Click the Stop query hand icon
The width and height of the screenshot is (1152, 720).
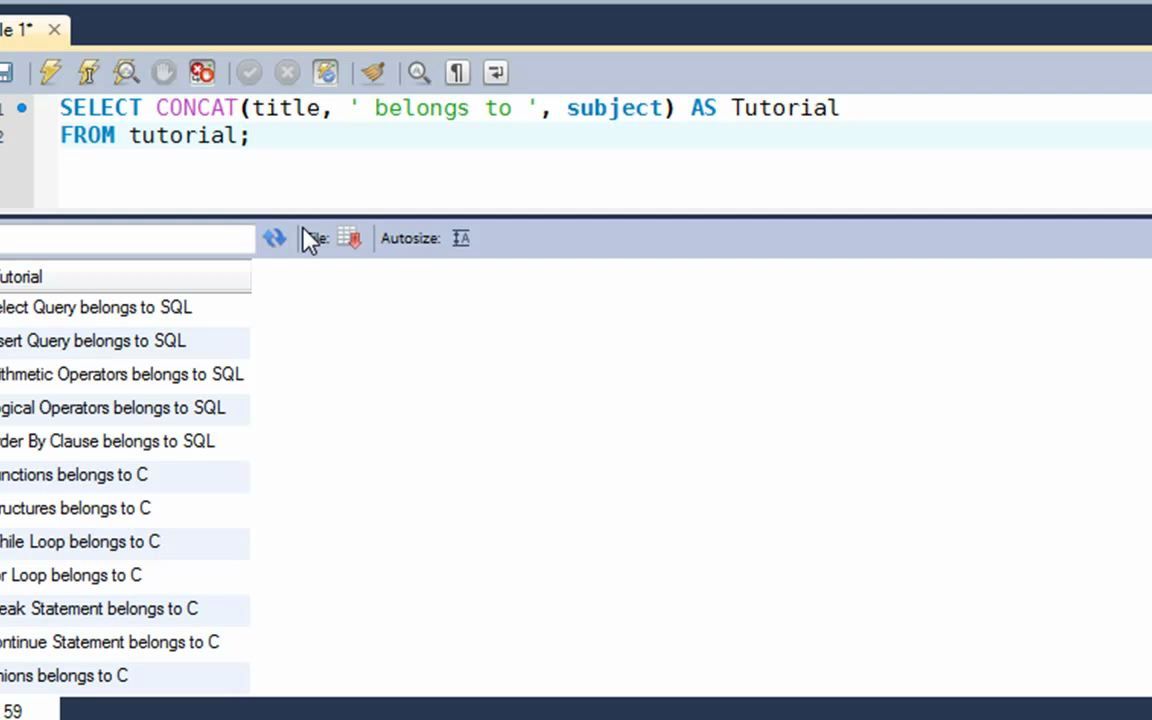coord(162,72)
